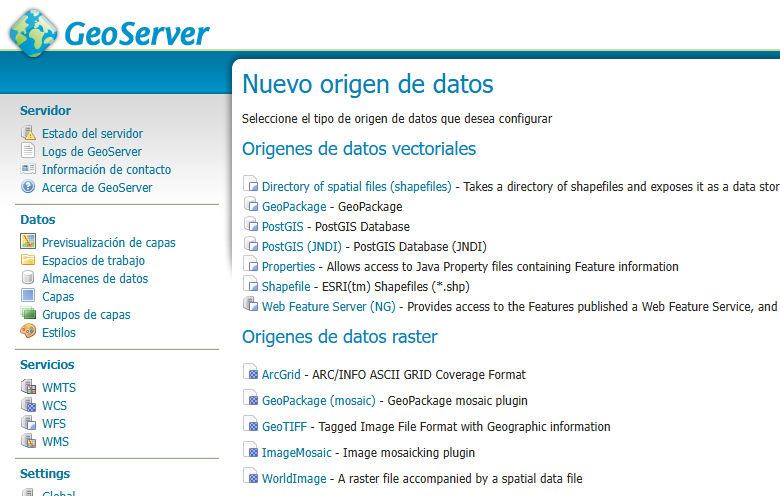Go to Espacios de trabajo
This screenshot has height=496, width=780.
94,261
